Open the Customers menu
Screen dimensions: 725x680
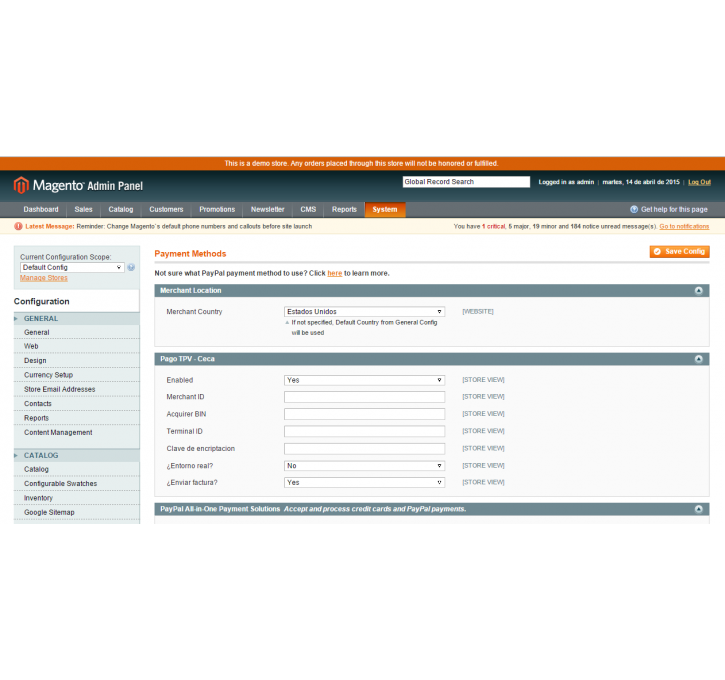click(166, 209)
